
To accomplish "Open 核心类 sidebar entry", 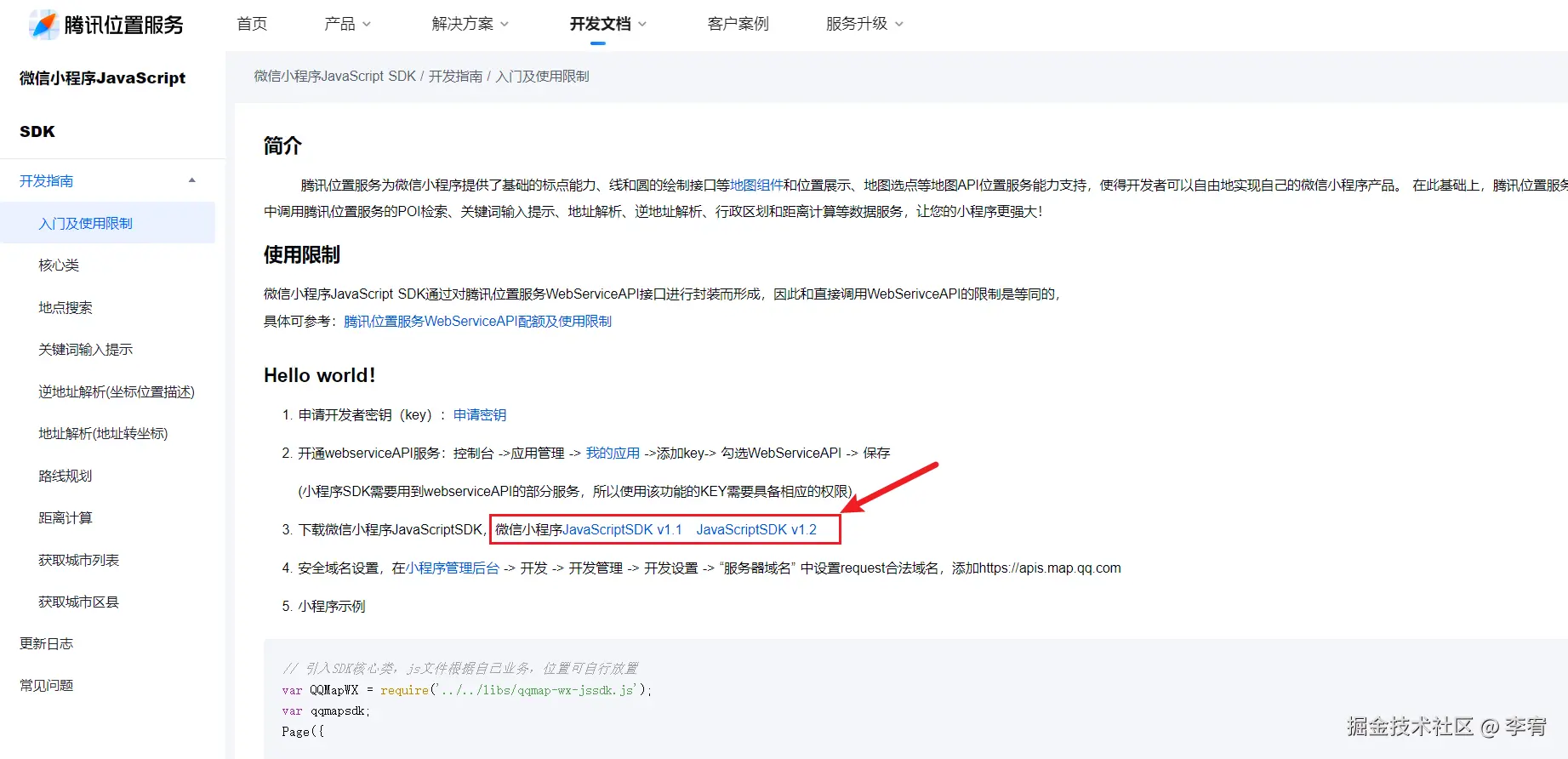I will [x=59, y=265].
